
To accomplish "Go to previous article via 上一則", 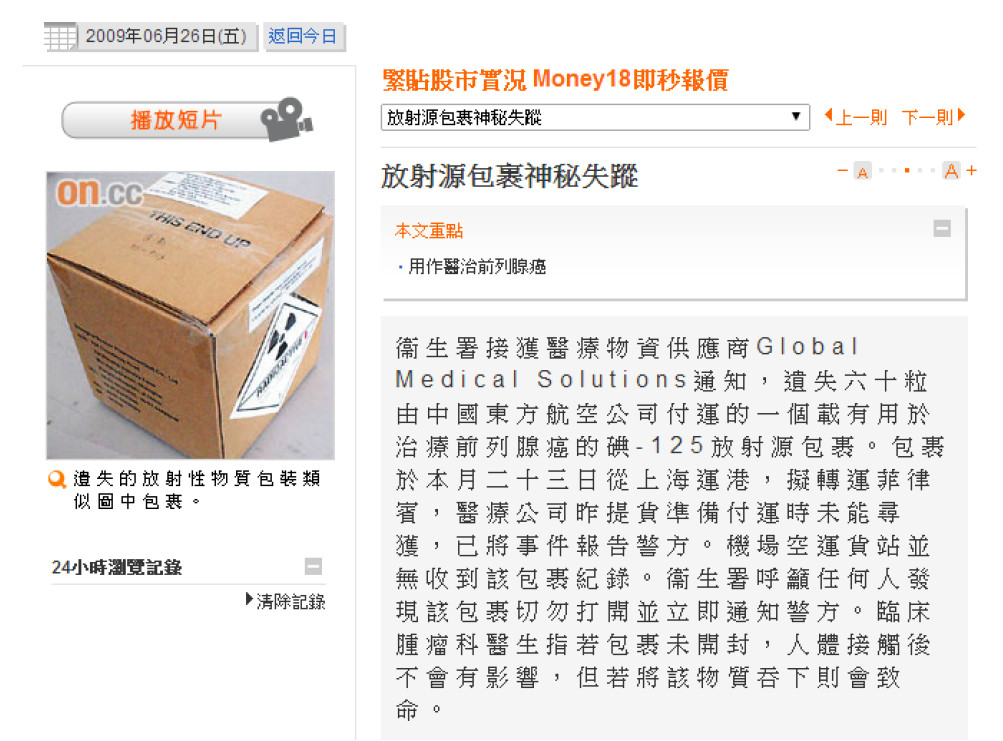I will pyautogui.click(x=861, y=117).
